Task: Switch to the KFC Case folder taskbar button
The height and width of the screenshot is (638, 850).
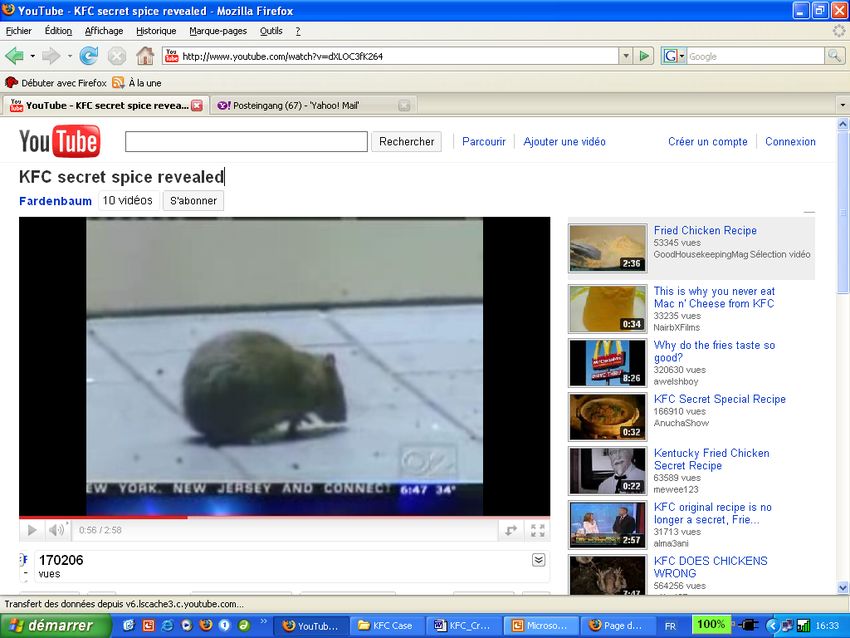Action: click(x=386, y=626)
